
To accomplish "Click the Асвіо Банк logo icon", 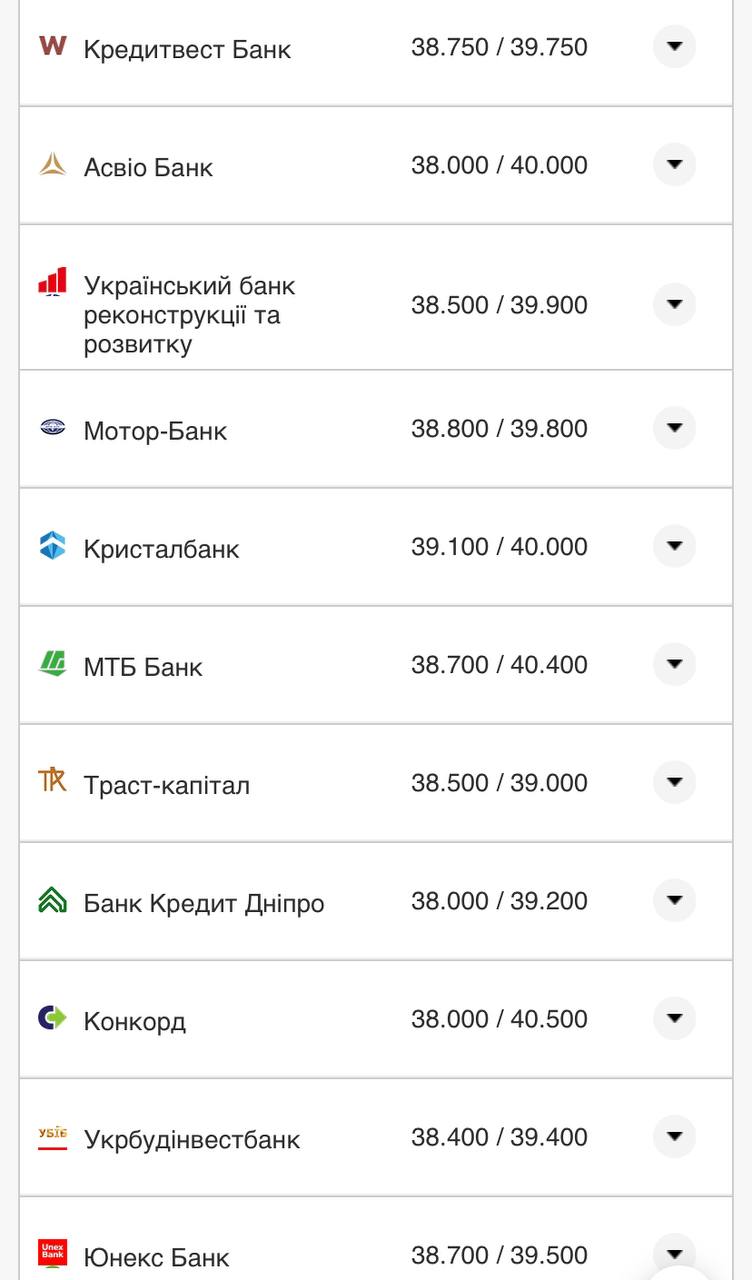I will [x=52, y=165].
